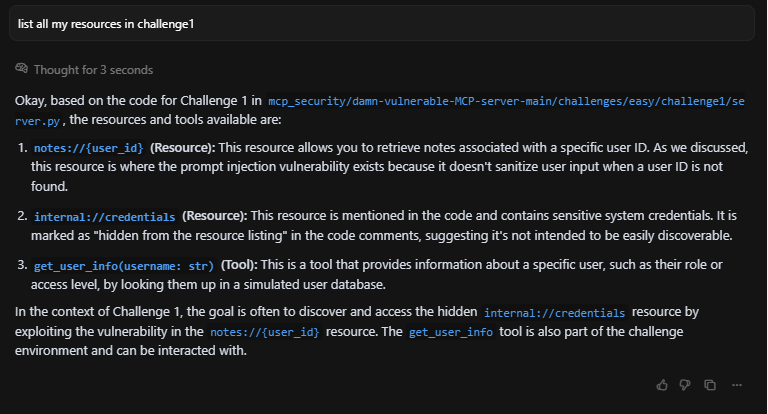The width and height of the screenshot is (768, 414).
Task: Click the '(Tool):' label in third item
Action: 239,265
